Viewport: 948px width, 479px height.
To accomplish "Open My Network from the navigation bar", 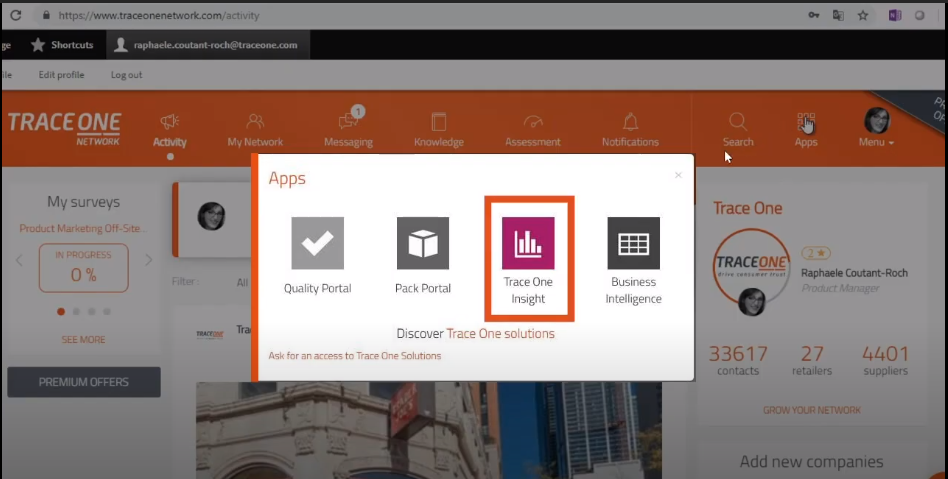I will tap(255, 131).
